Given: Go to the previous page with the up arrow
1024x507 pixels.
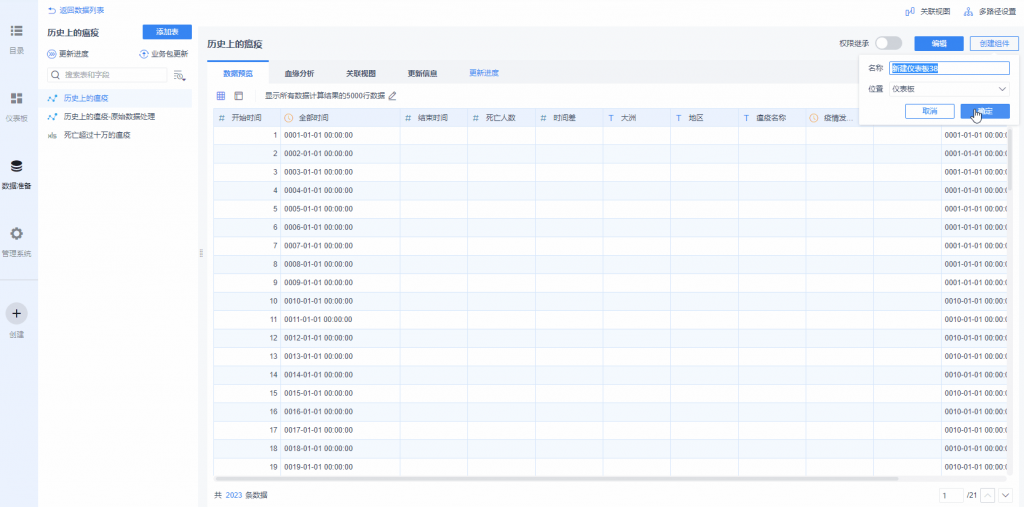Looking at the screenshot, I should [988, 495].
